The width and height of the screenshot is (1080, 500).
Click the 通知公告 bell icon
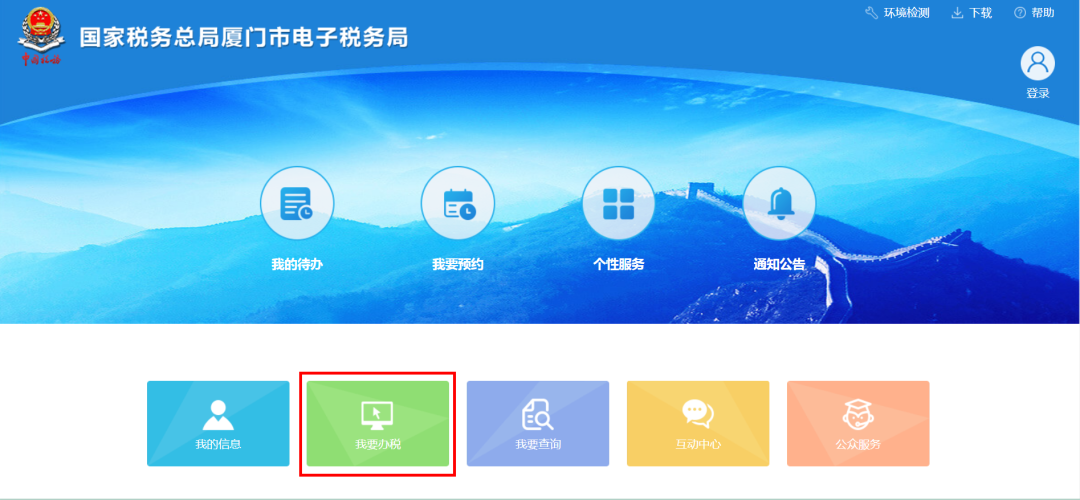coord(780,203)
